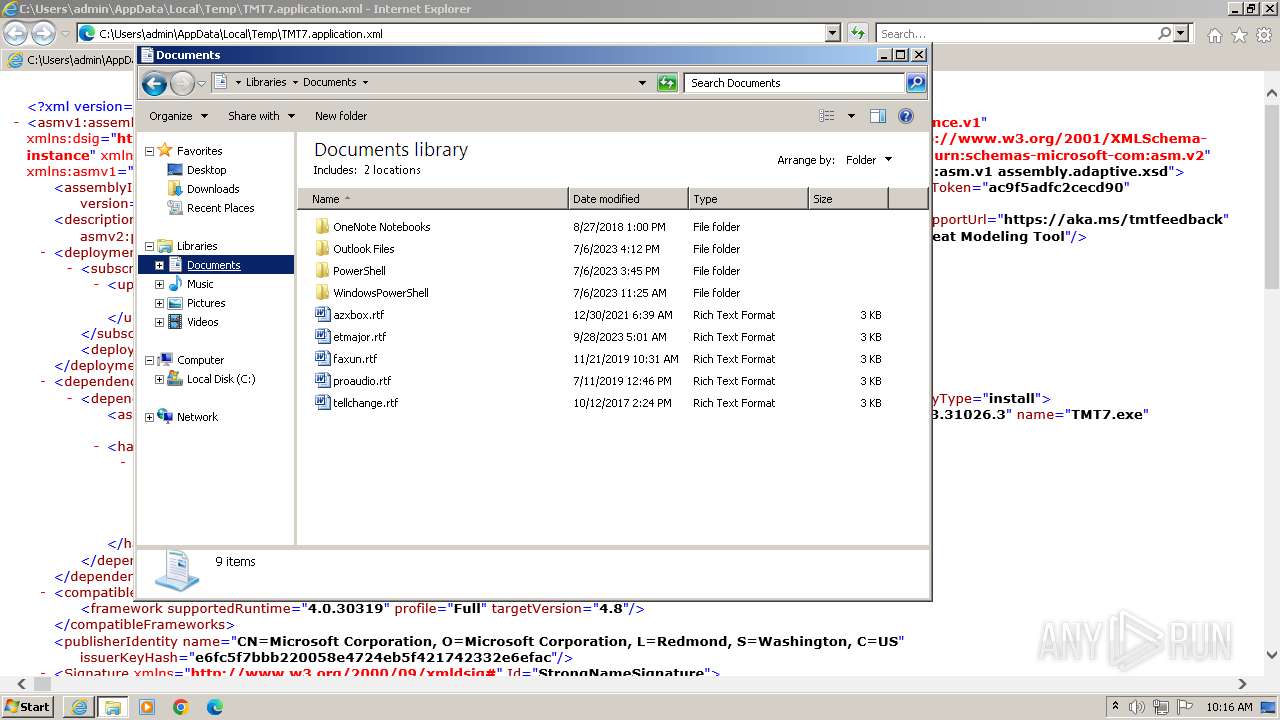Expand the Documents library tree node
Image resolution: width=1280 pixels, height=720 pixels.
click(x=159, y=266)
